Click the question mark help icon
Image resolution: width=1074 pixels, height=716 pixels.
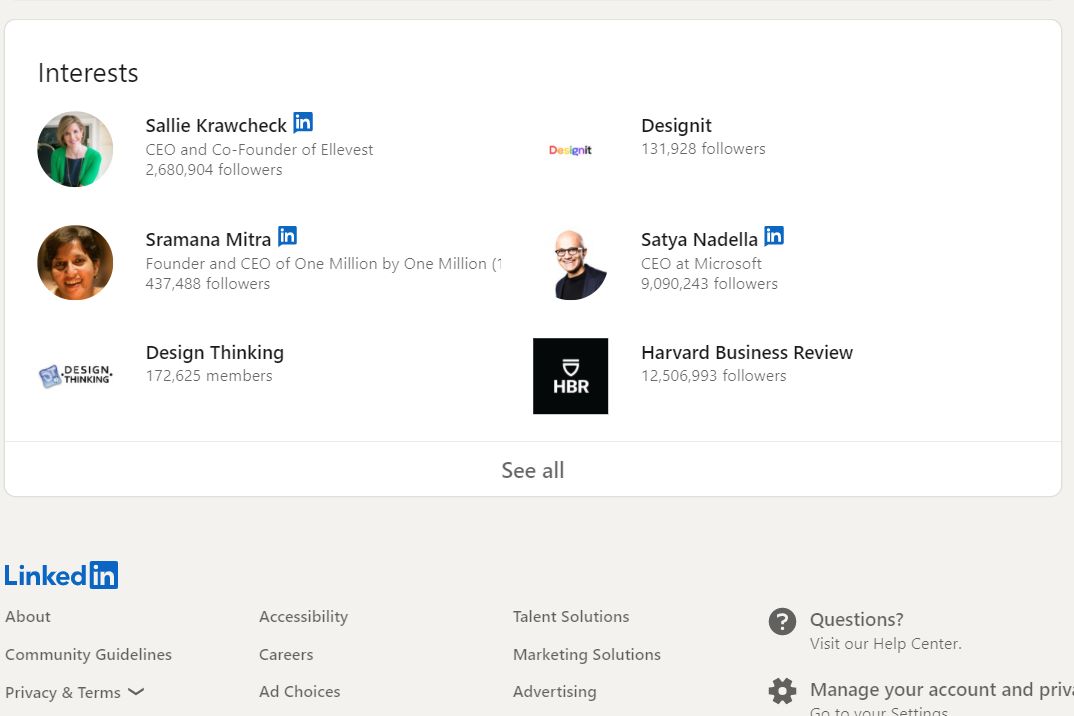click(782, 621)
